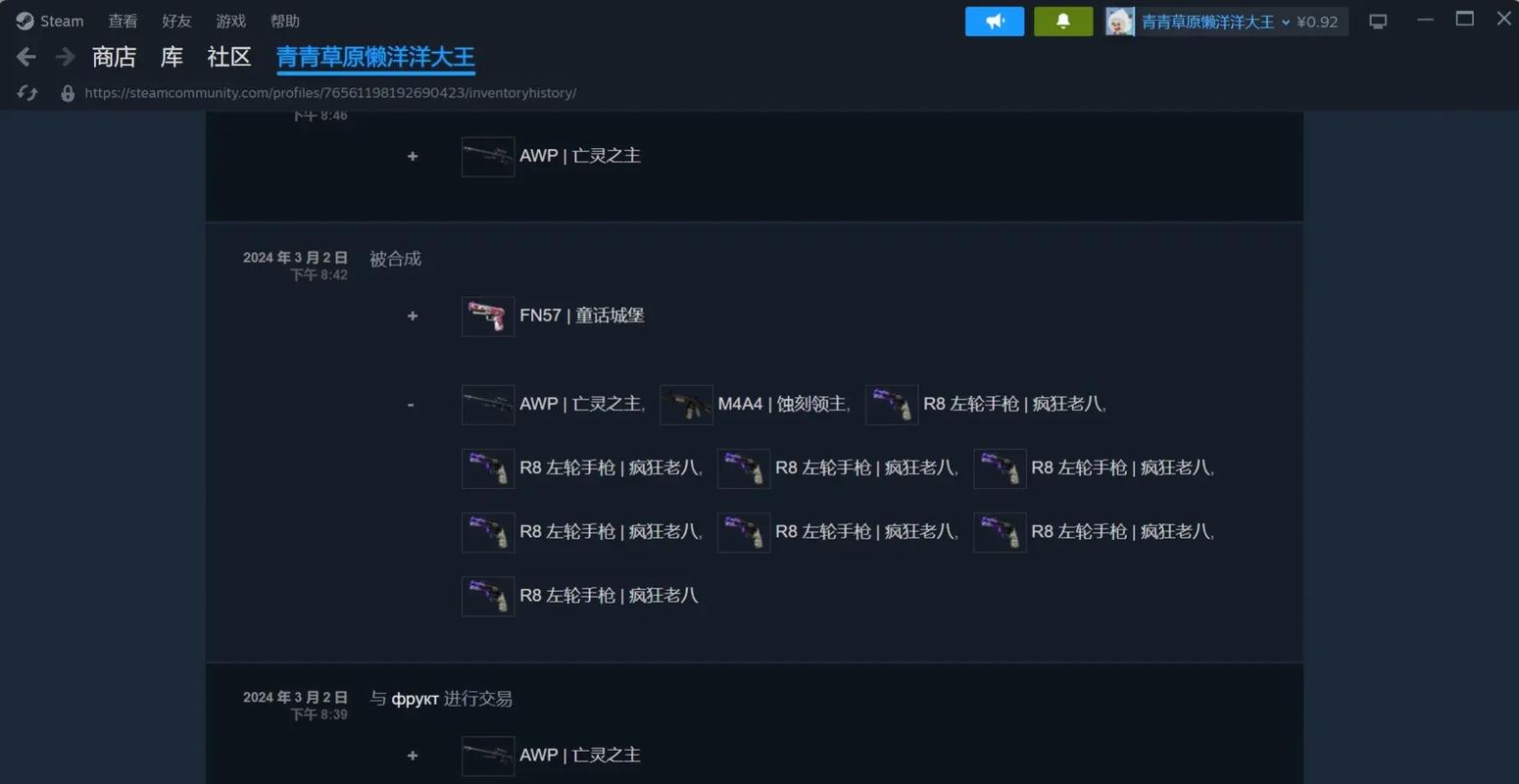Click the blue announcements megaphone button
The height and width of the screenshot is (784, 1519).
[995, 21]
